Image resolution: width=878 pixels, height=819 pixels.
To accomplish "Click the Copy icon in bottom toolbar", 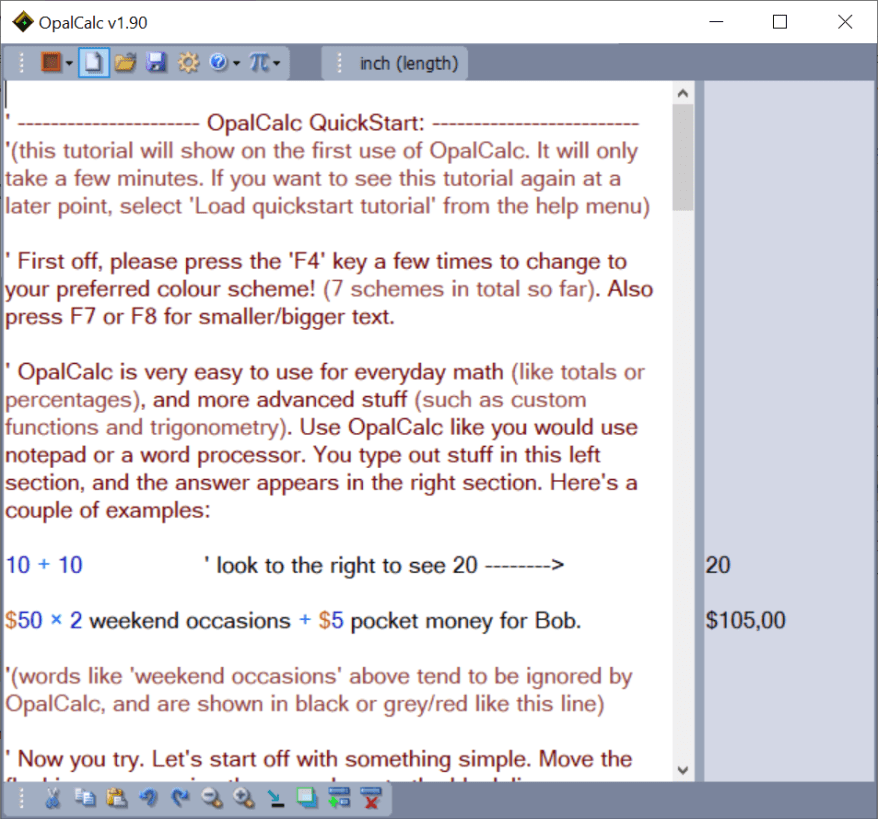I will (x=85, y=798).
